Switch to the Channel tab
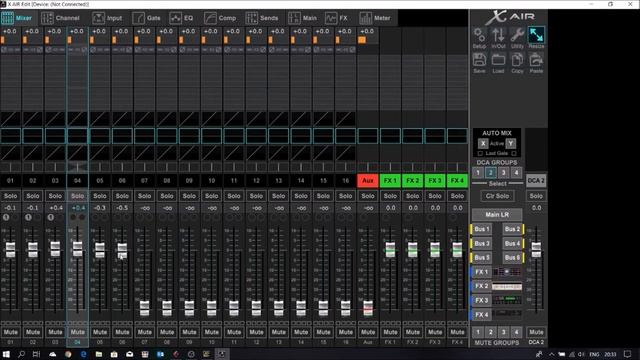Image resolution: width=640 pixels, height=360 pixels. pyautogui.click(x=60, y=18)
